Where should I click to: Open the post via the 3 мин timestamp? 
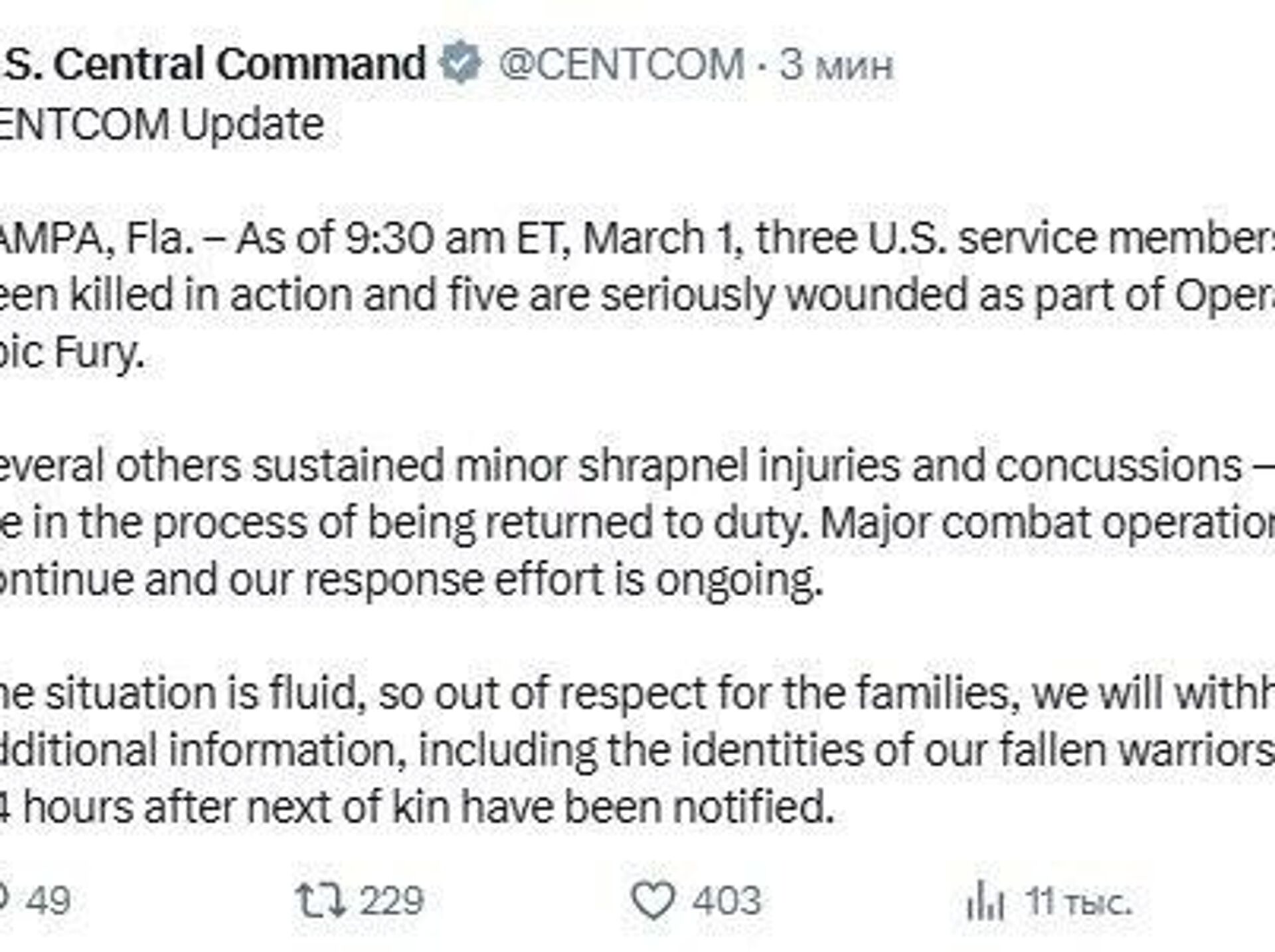pyautogui.click(x=835, y=66)
